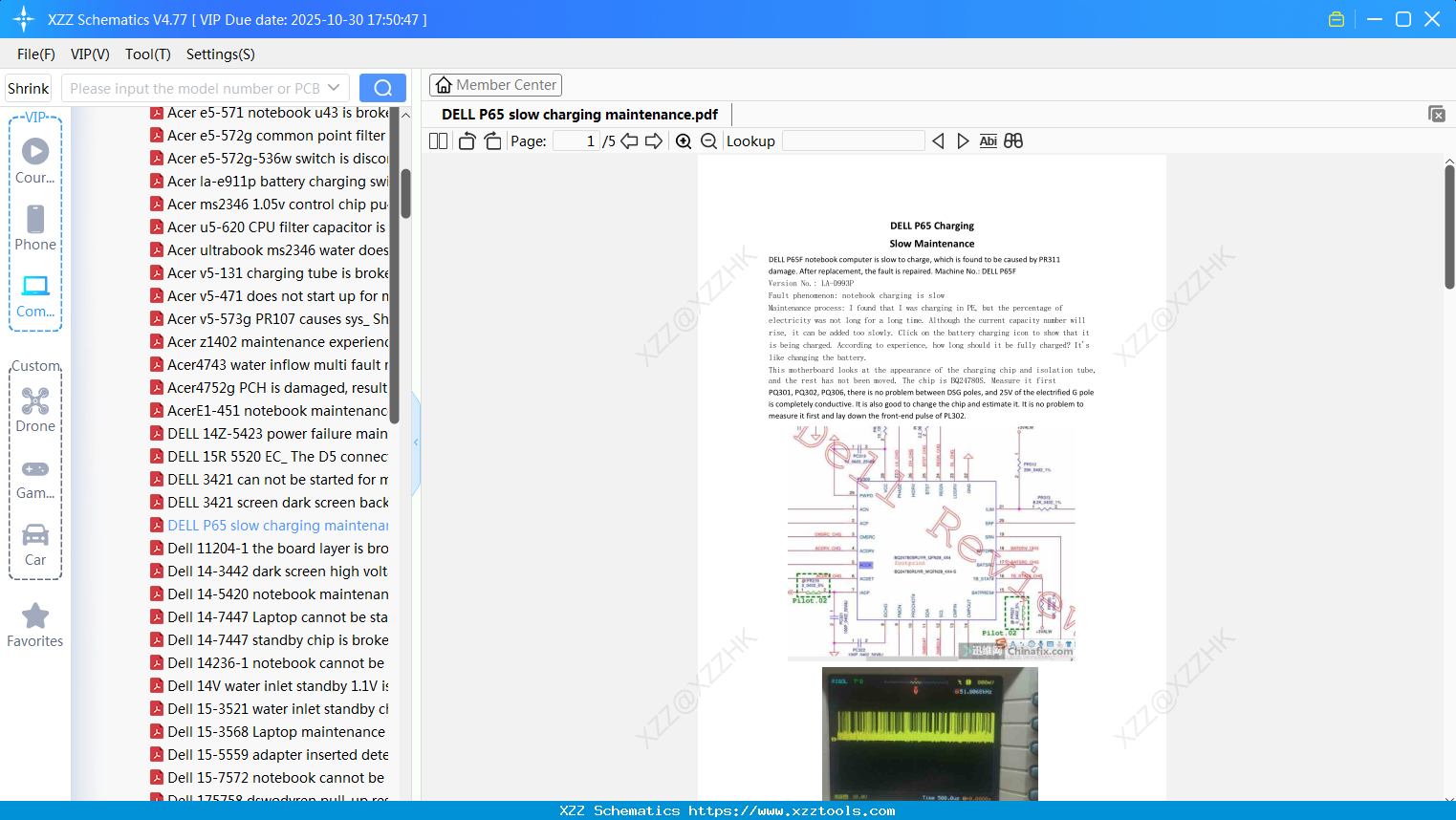Click the Lookup text field
This screenshot has width=1456, height=820.
853,141
